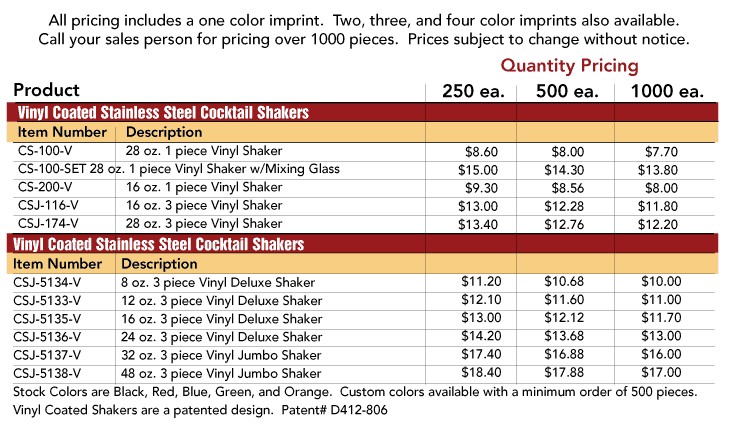Click the Product column heading
This screenshot has height=428, width=729.
click(x=46, y=90)
